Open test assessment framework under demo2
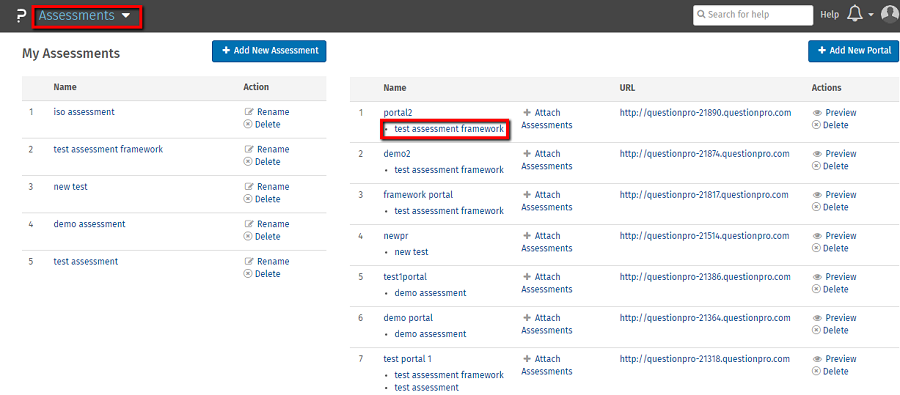Screen dimensions: 900x395 449,170
